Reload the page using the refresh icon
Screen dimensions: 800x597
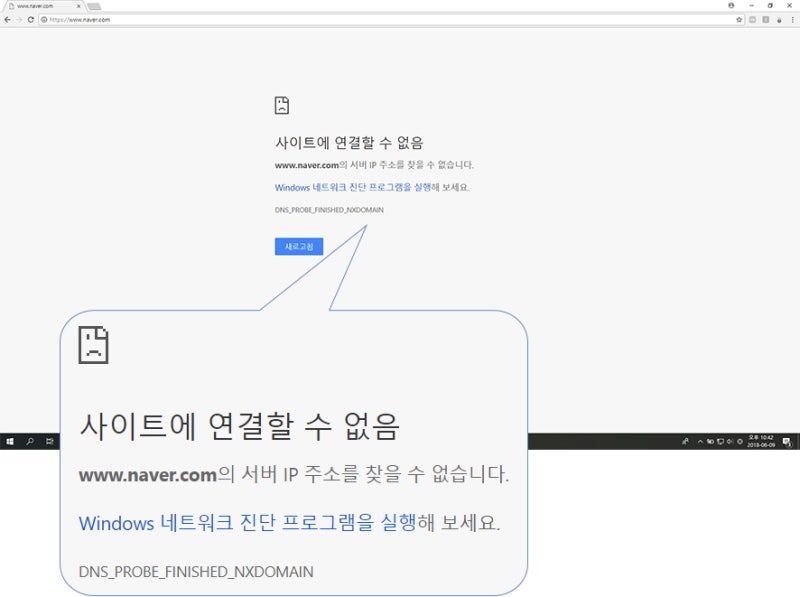click(x=31, y=19)
